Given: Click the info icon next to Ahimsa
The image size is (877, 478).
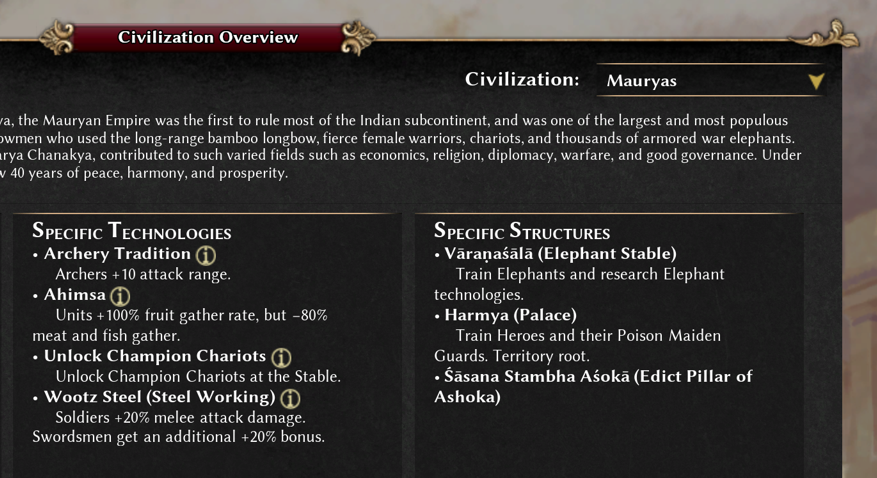Looking at the screenshot, I should point(120,296).
